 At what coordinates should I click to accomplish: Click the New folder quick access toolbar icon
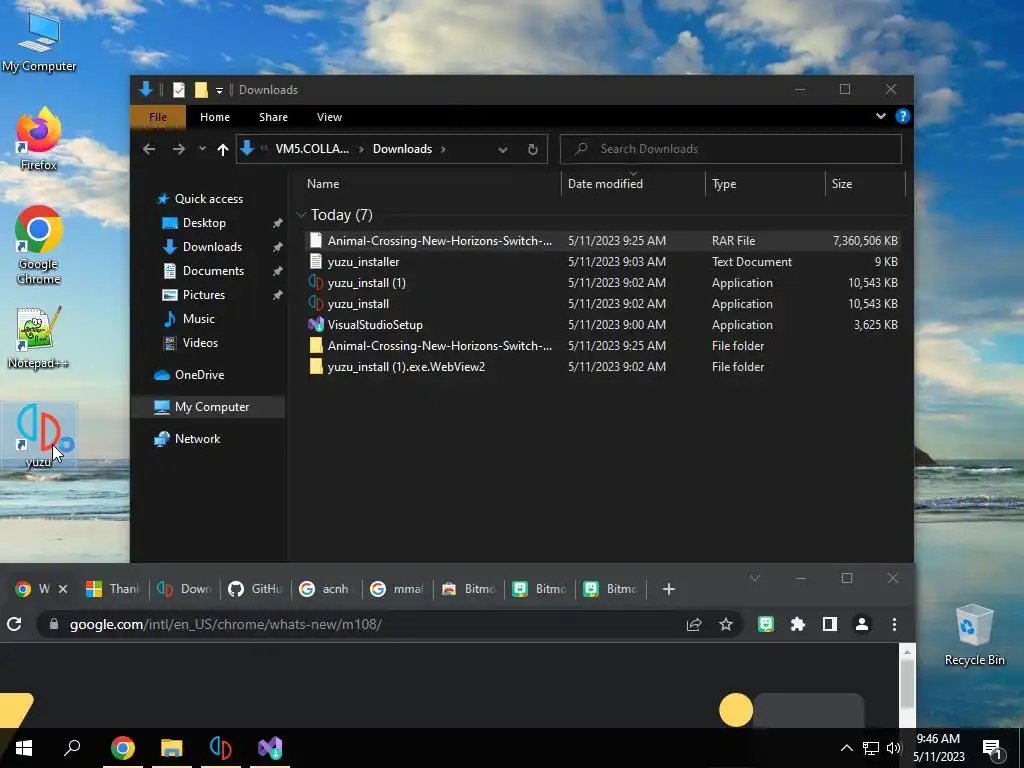pos(201,89)
